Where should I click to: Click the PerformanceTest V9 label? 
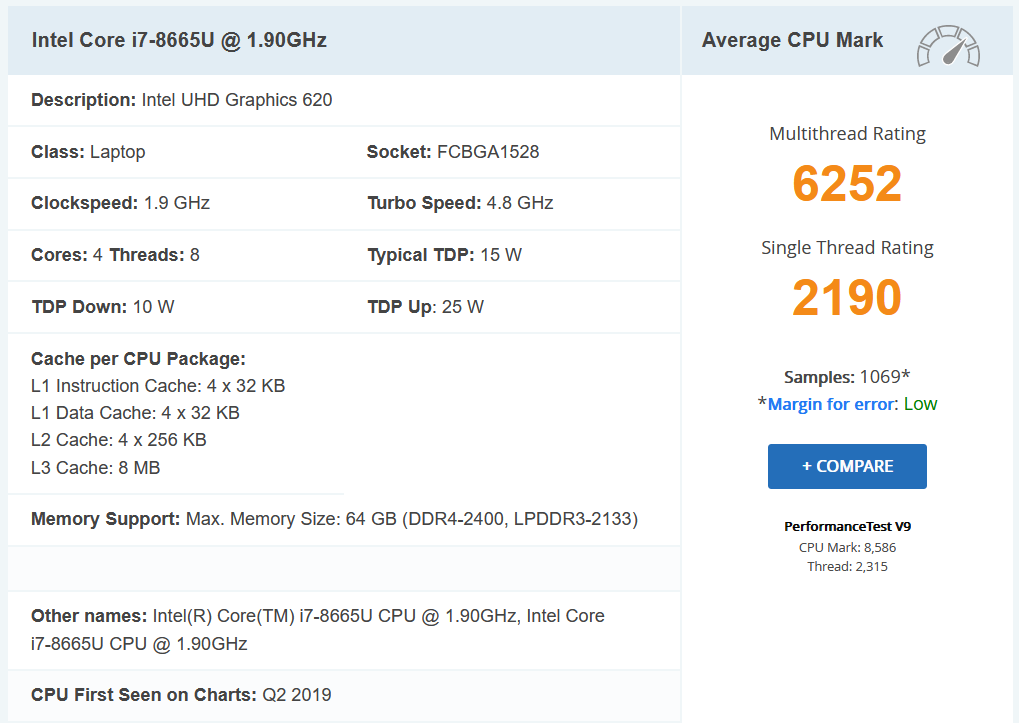tap(847, 526)
